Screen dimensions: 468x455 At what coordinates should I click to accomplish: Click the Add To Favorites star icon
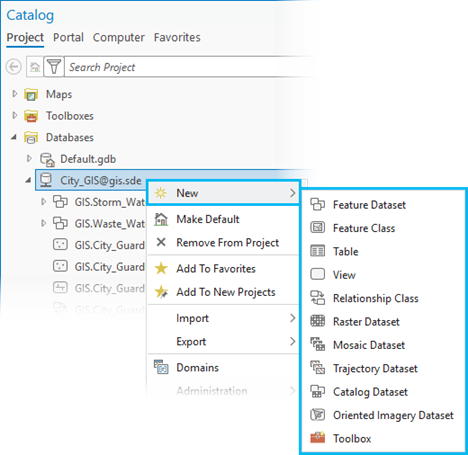pos(161,268)
